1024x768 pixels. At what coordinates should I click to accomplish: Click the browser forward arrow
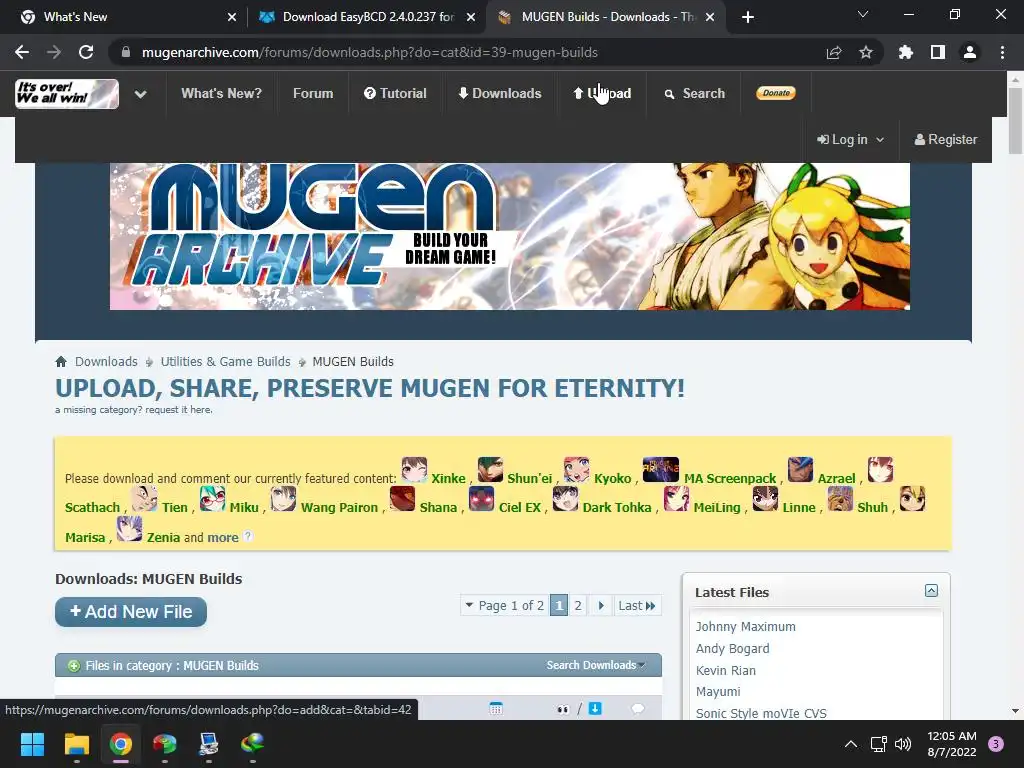coord(54,52)
